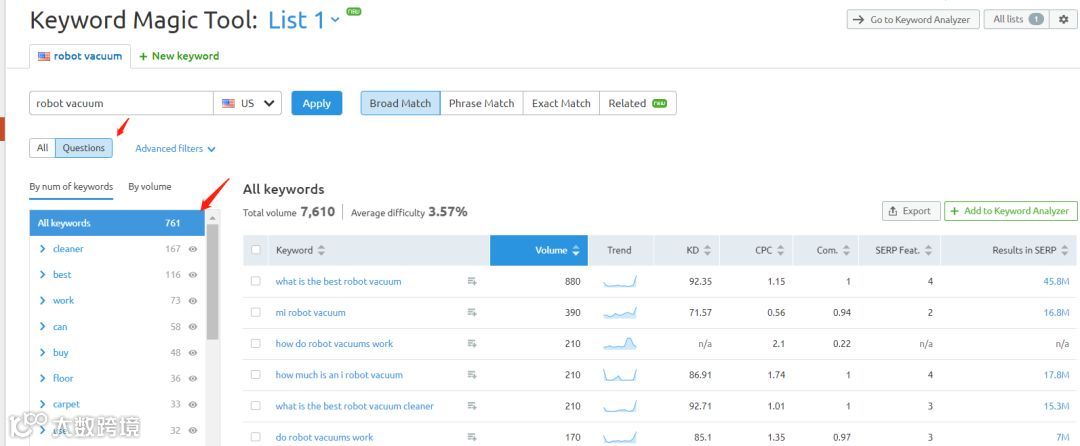This screenshot has height=446, width=1080.
Task: Sort table by Keyword column arrows
Action: pyautogui.click(x=321, y=251)
